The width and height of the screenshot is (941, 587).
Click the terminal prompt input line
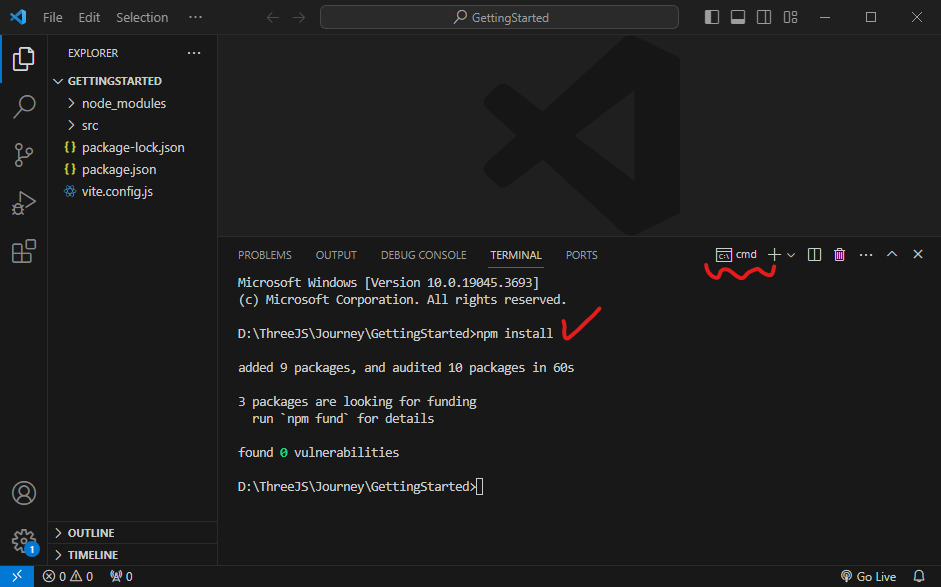click(x=360, y=487)
